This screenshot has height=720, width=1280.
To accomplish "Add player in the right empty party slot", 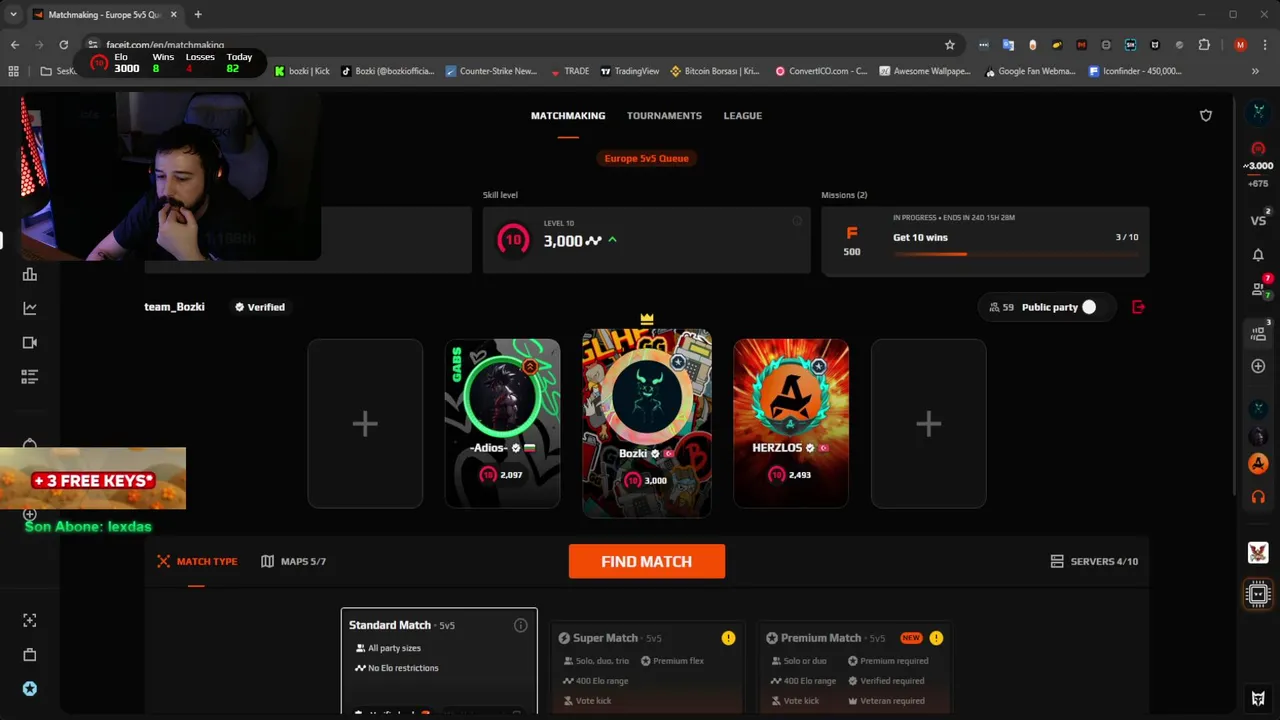I will pos(929,424).
